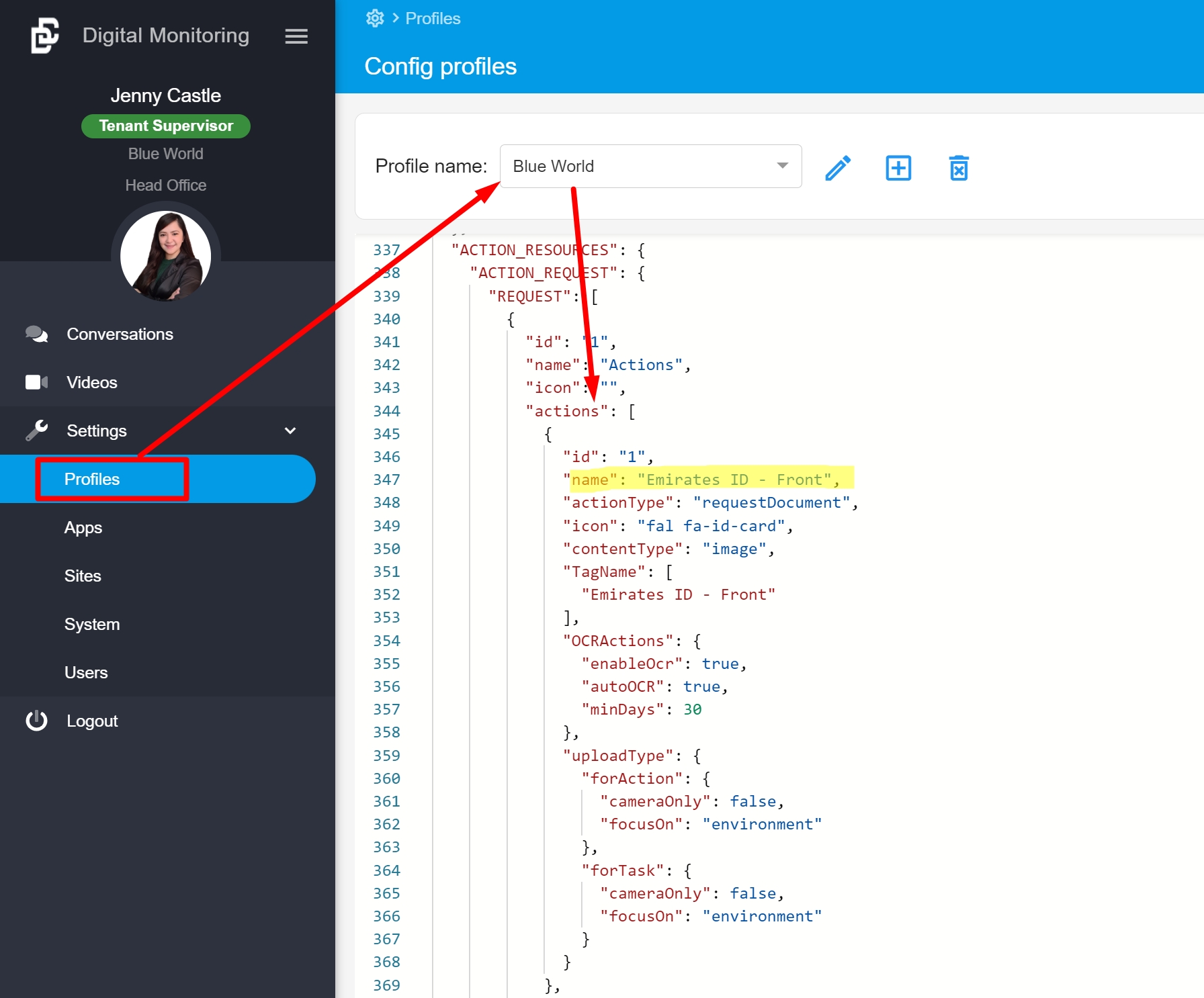Click the Videos camera icon

pyautogui.click(x=36, y=382)
